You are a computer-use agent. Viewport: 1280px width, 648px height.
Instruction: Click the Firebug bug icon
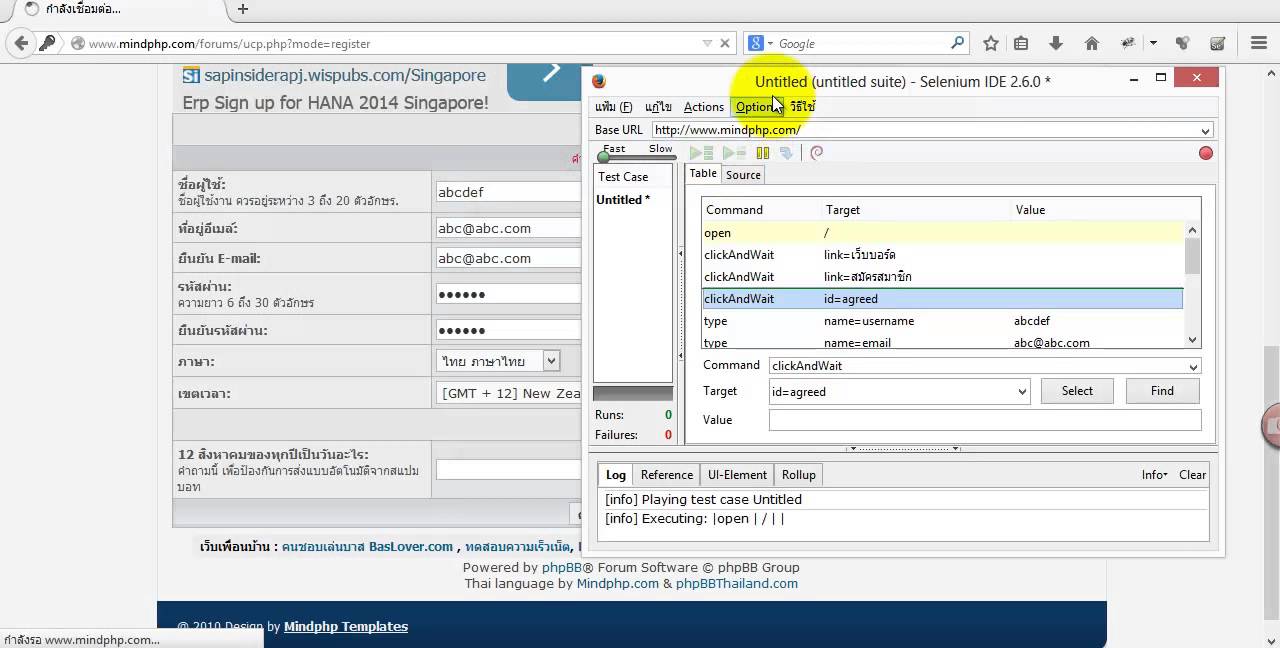[x=1129, y=43]
